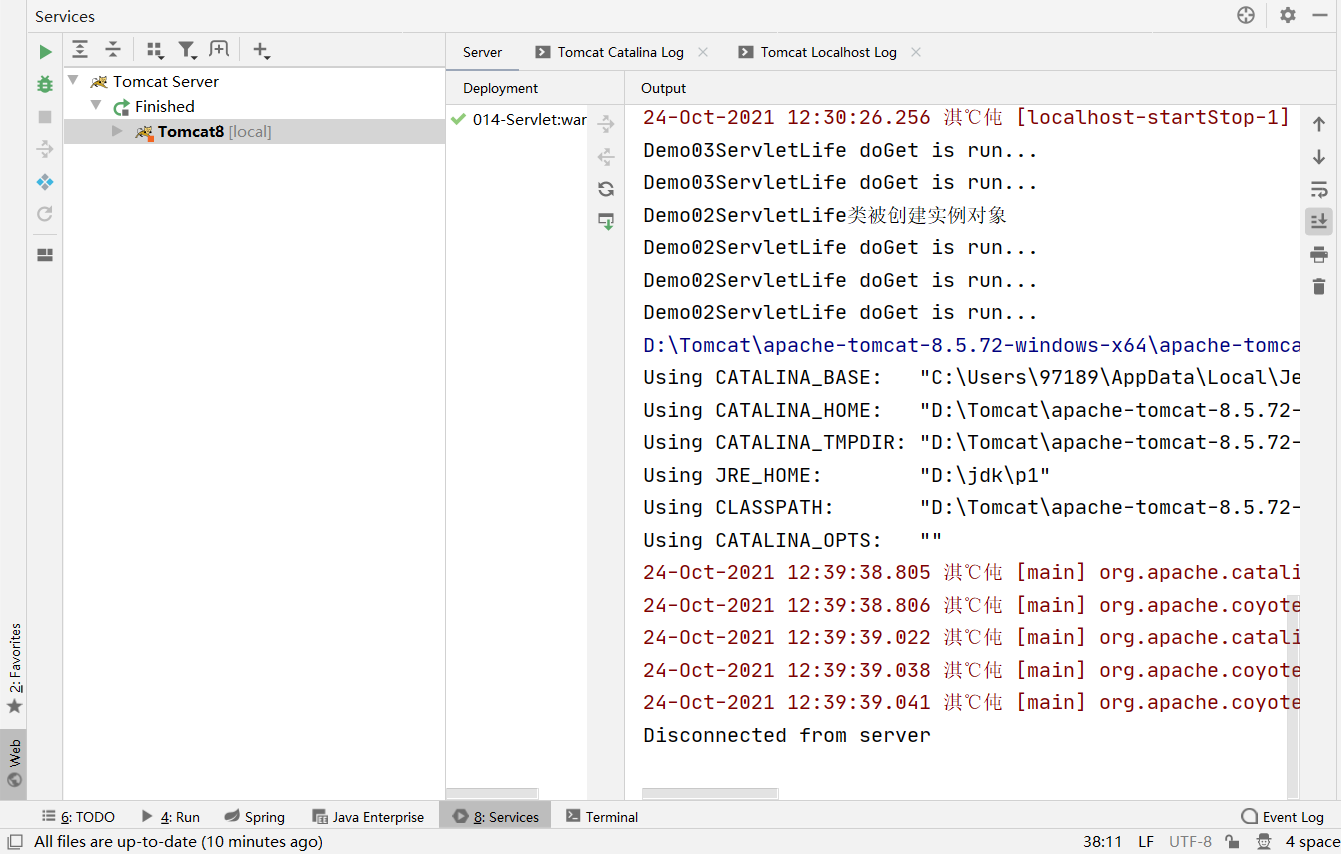The height and width of the screenshot is (854, 1341).
Task: Toggle the read-only lock icon
Action: [1233, 842]
